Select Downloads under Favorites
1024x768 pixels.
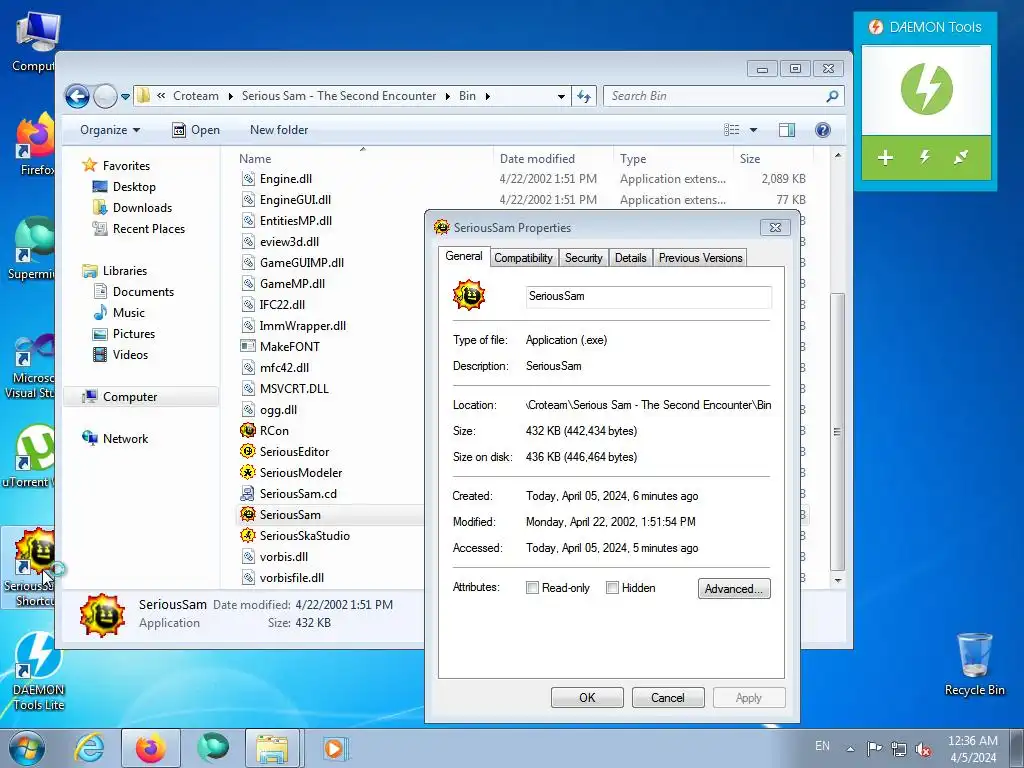(x=142, y=208)
